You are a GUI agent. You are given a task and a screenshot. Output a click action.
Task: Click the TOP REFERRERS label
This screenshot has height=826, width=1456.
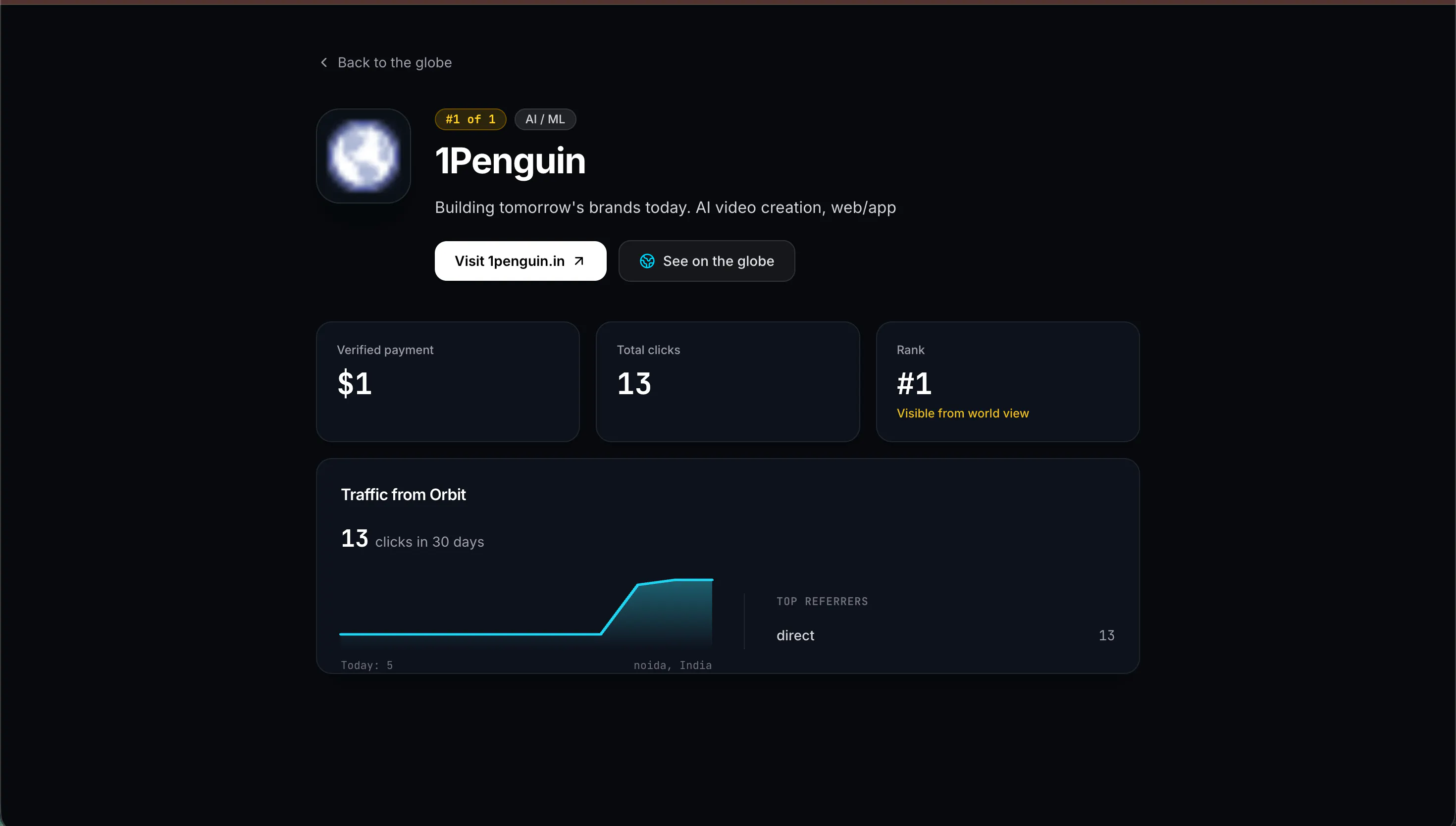[x=822, y=601]
